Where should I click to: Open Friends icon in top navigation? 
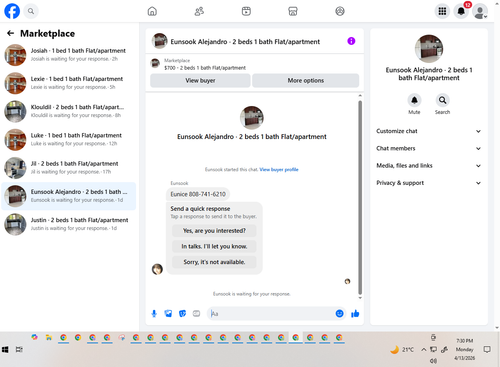pyautogui.click(x=199, y=11)
